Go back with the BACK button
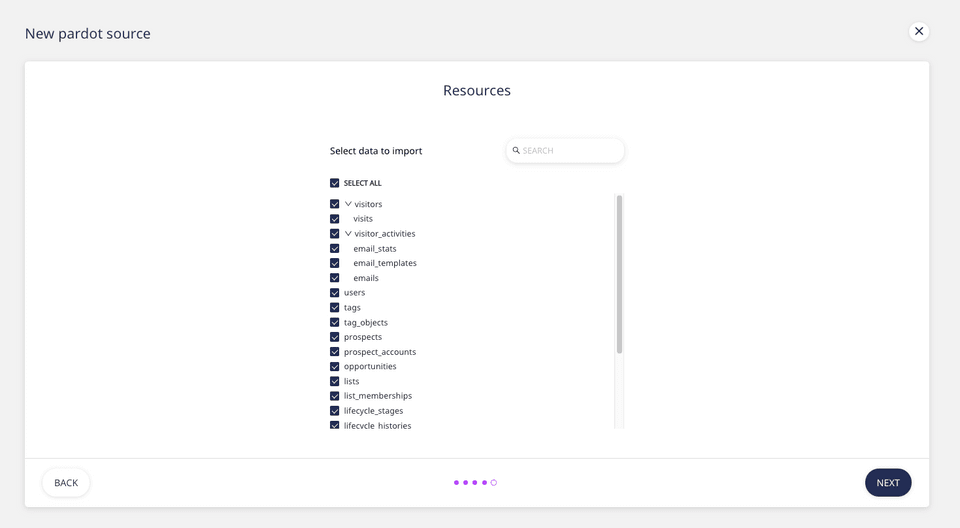 (x=66, y=483)
